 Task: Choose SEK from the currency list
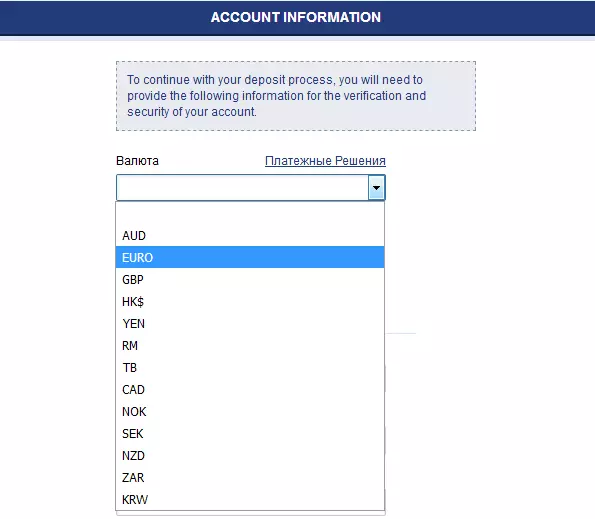pos(250,434)
